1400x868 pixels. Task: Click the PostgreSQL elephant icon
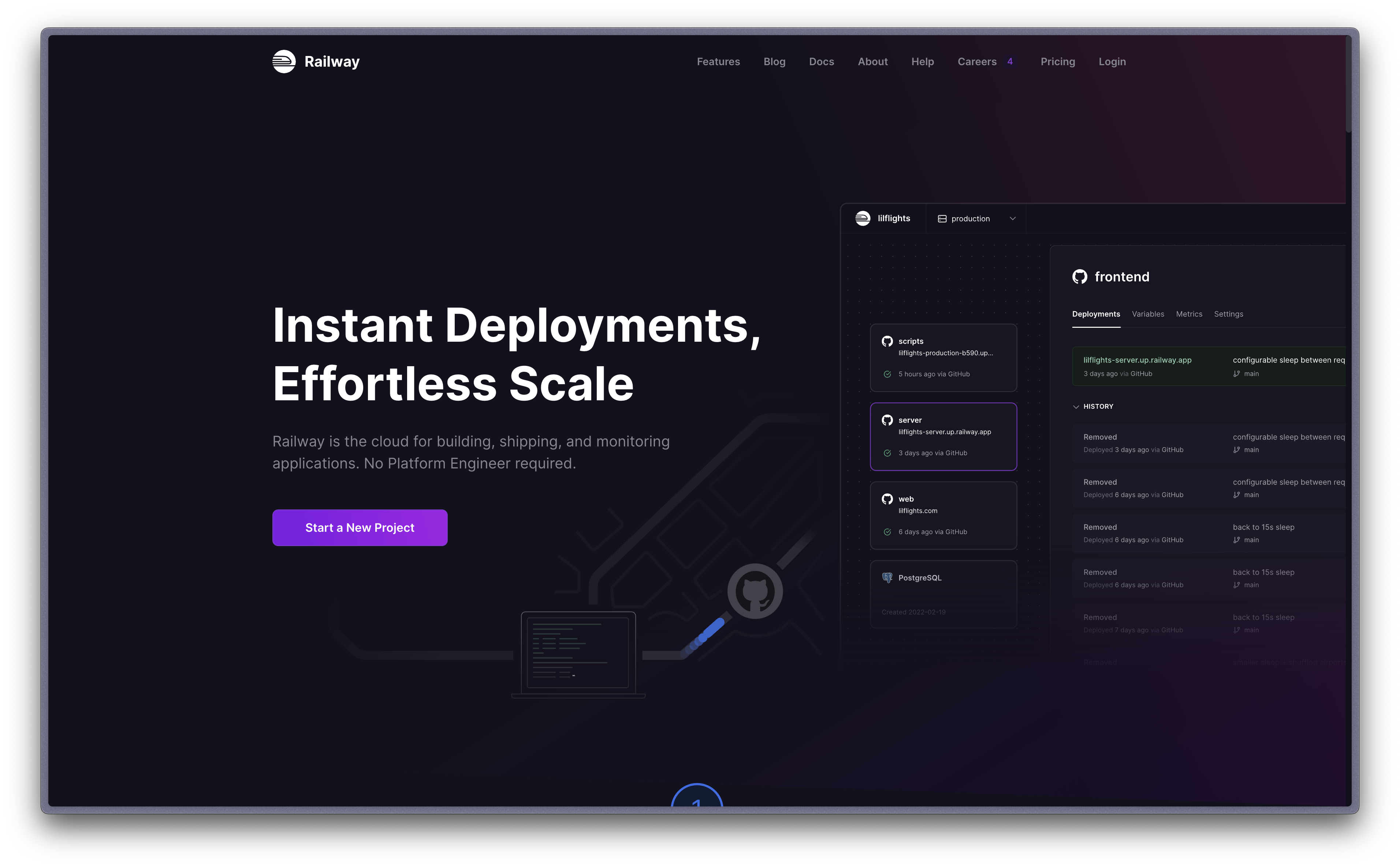pyautogui.click(x=887, y=578)
